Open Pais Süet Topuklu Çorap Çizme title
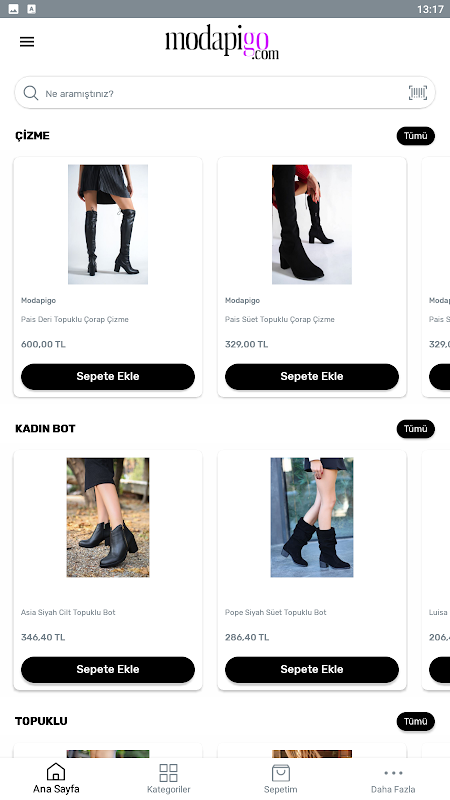Image resolution: width=450 pixels, height=800 pixels. (280, 319)
